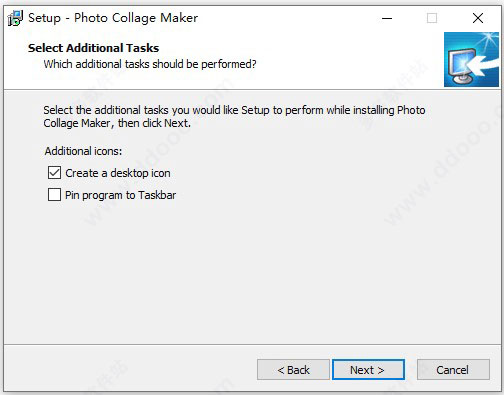Cancel the Photo Collage Maker setup
The width and height of the screenshot is (504, 395).
pyautogui.click(x=453, y=370)
